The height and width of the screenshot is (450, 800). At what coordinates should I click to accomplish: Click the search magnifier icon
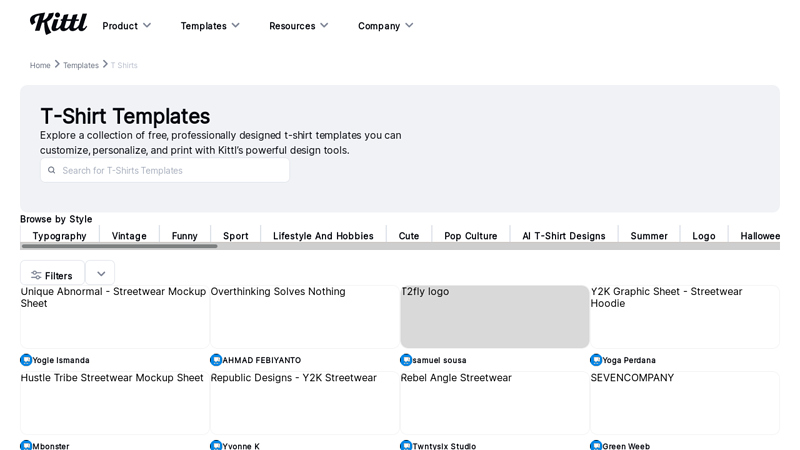point(52,170)
